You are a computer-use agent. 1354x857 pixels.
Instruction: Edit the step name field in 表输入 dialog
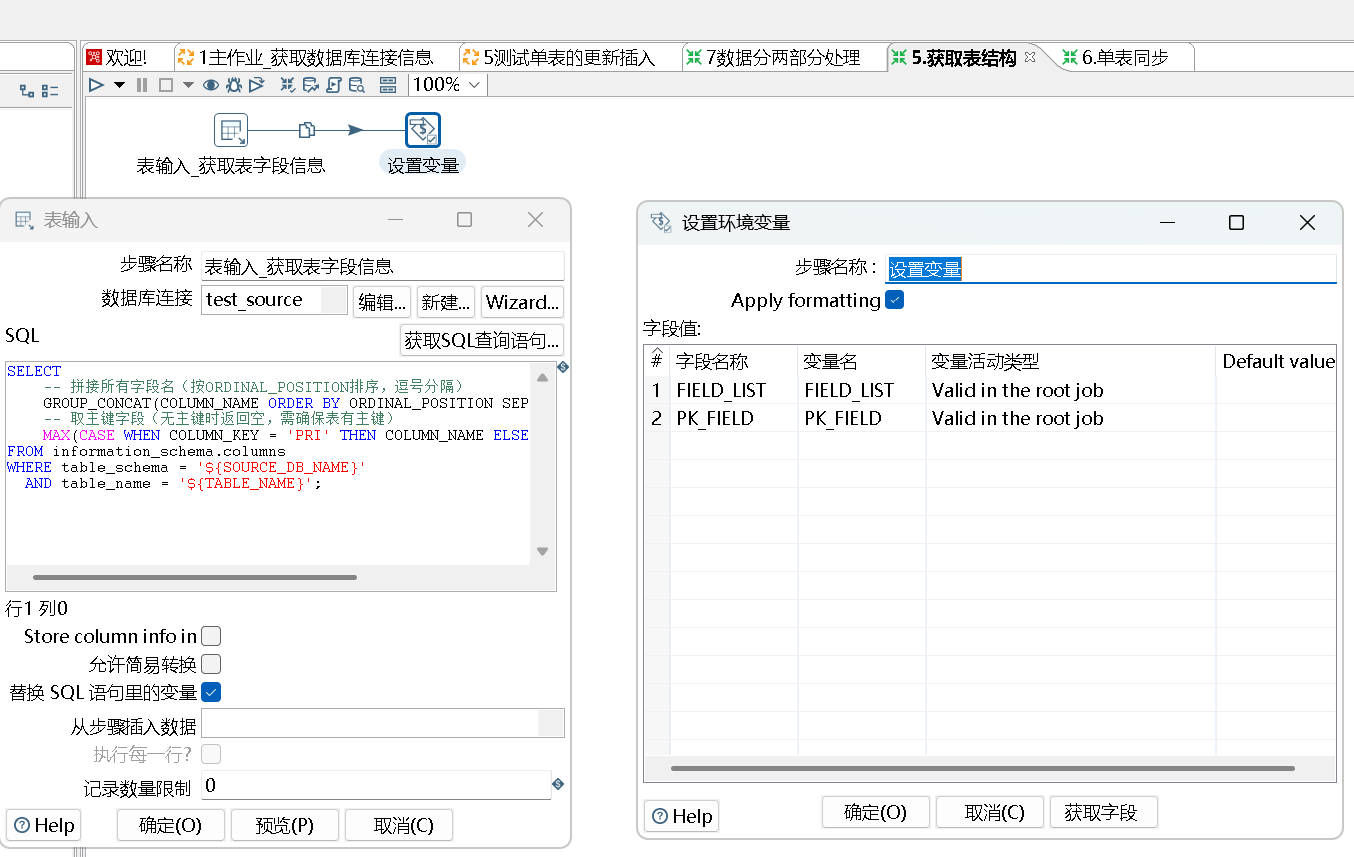[x=382, y=266]
